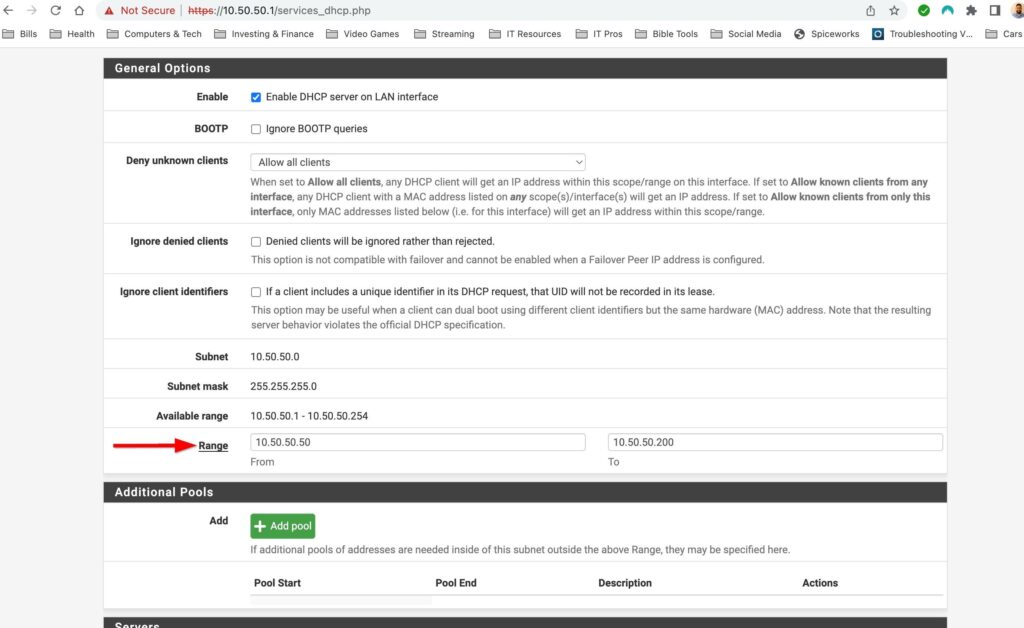Open the Video Games bookmark folder
1024x628 pixels.
(x=362, y=34)
